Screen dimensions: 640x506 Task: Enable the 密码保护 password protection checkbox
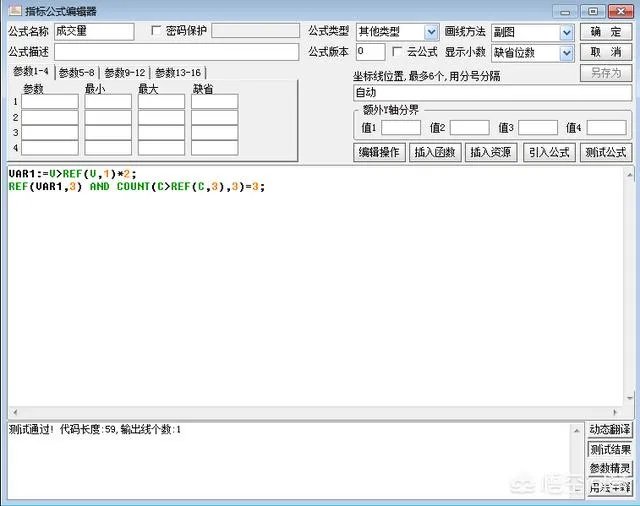click(x=155, y=31)
